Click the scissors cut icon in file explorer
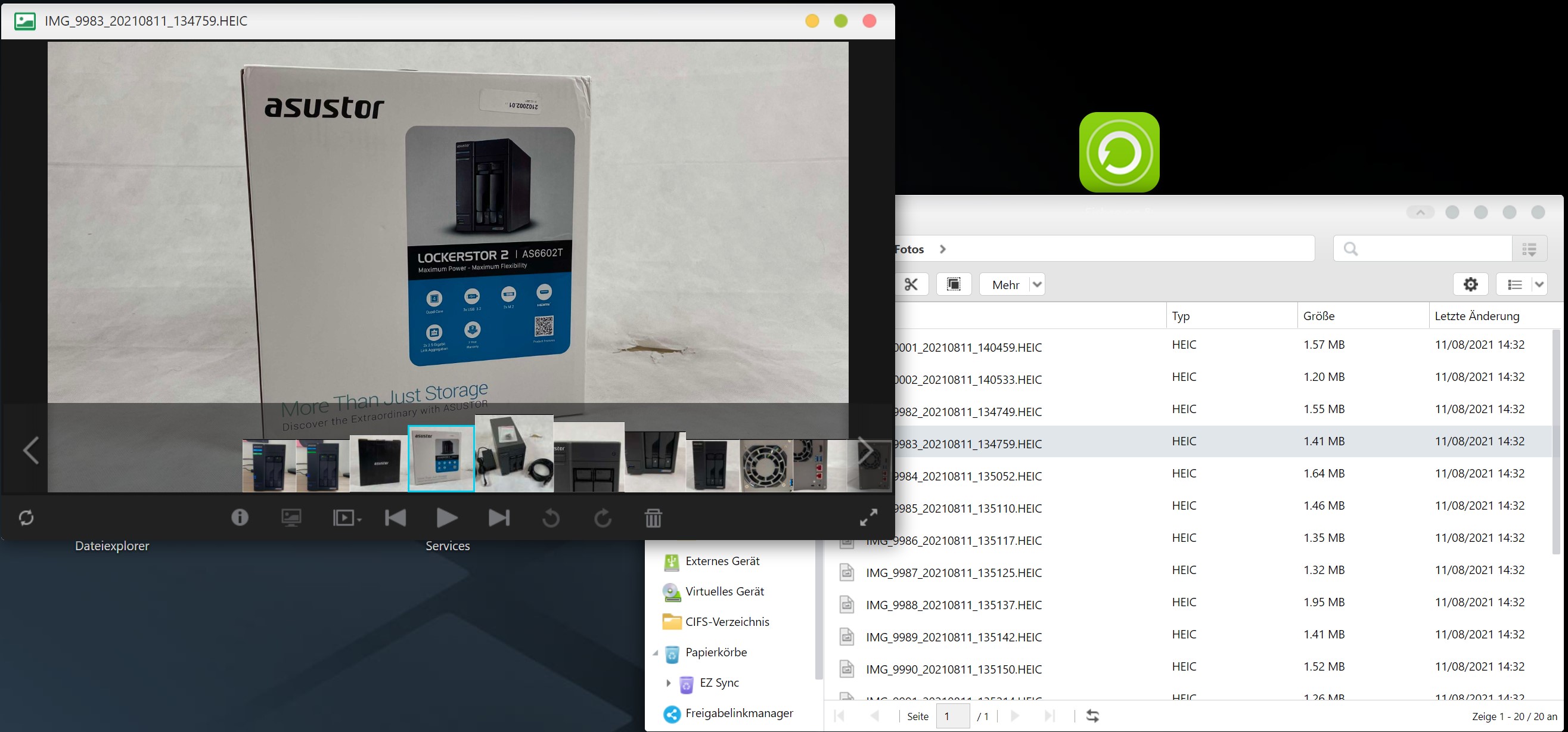The width and height of the screenshot is (1568, 732). tap(911, 284)
